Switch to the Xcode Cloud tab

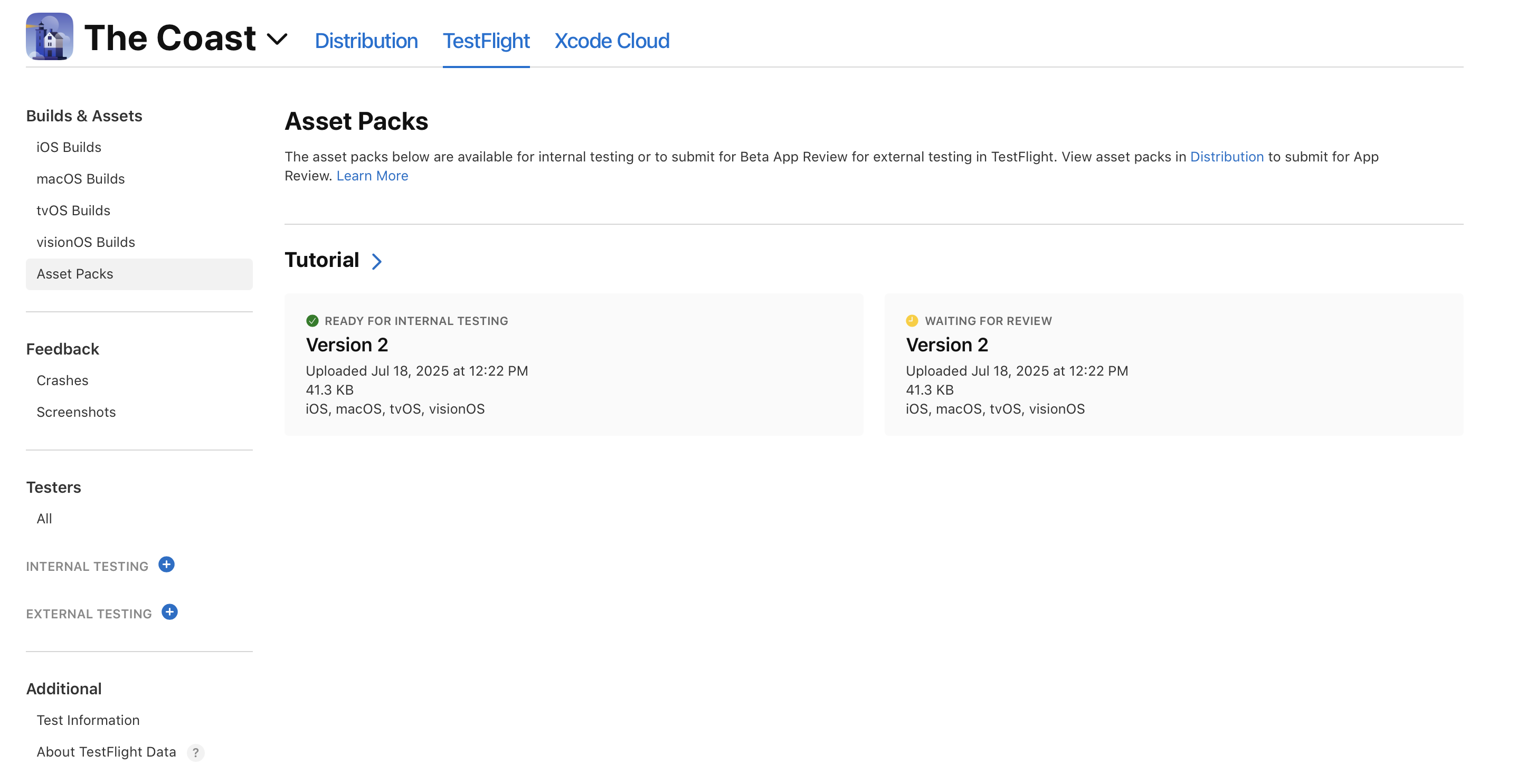[x=612, y=41]
